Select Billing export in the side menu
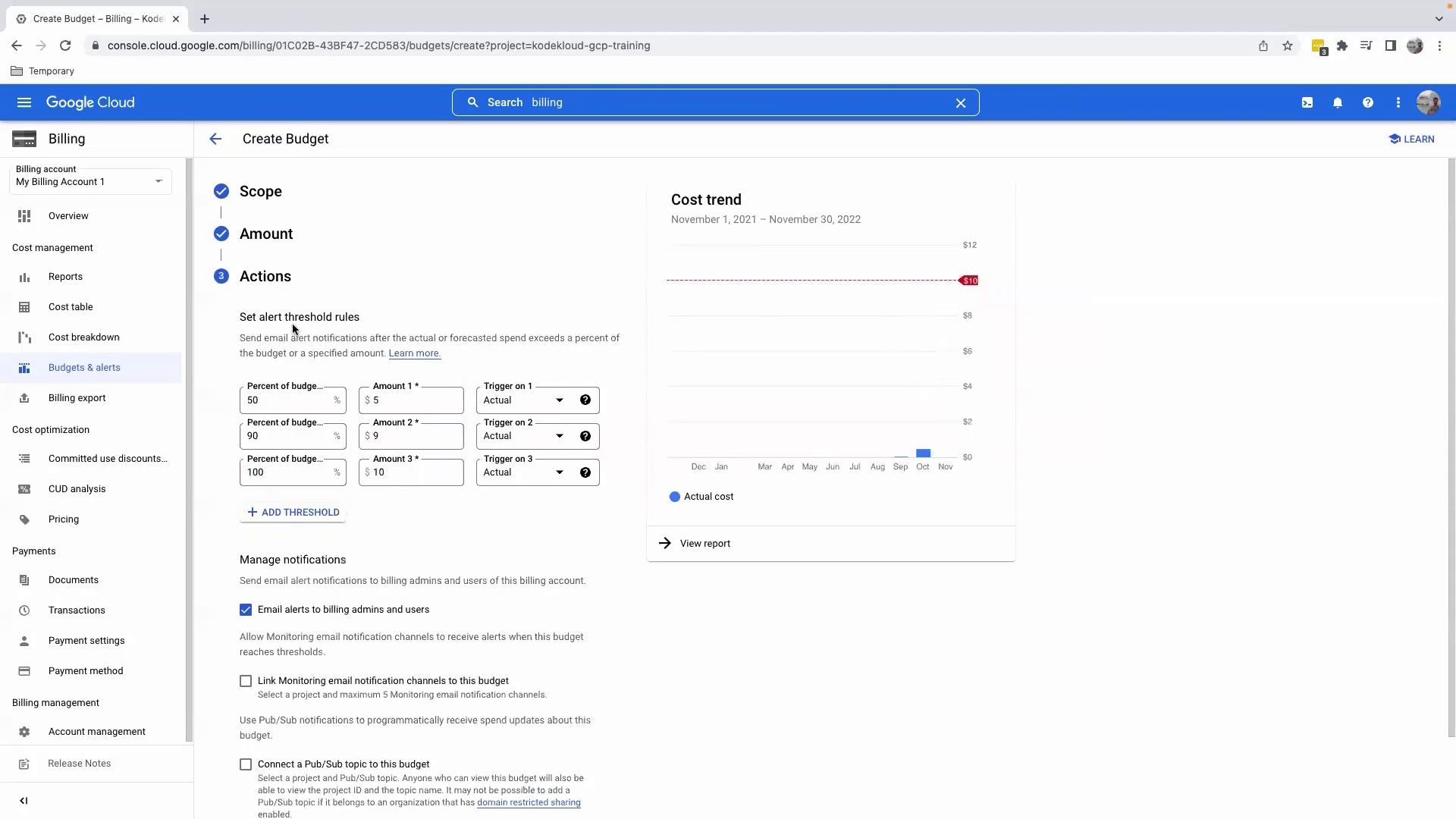1456x819 pixels. (77, 398)
